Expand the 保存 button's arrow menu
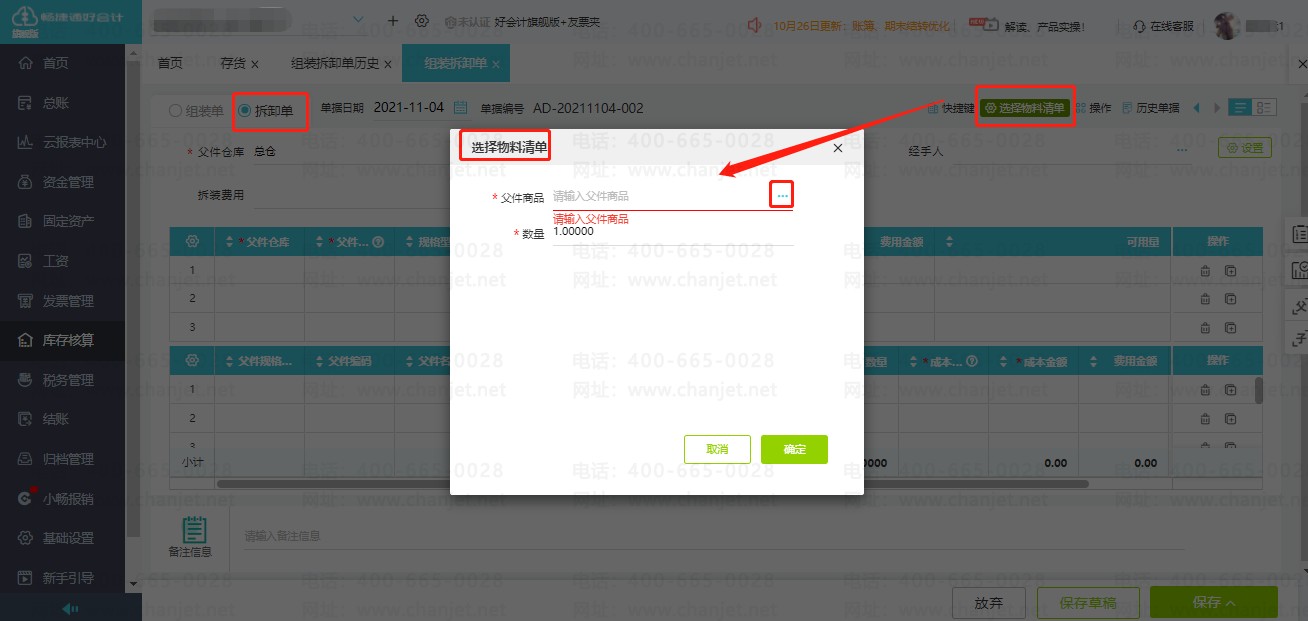The width and height of the screenshot is (1308, 621). coord(1230,603)
